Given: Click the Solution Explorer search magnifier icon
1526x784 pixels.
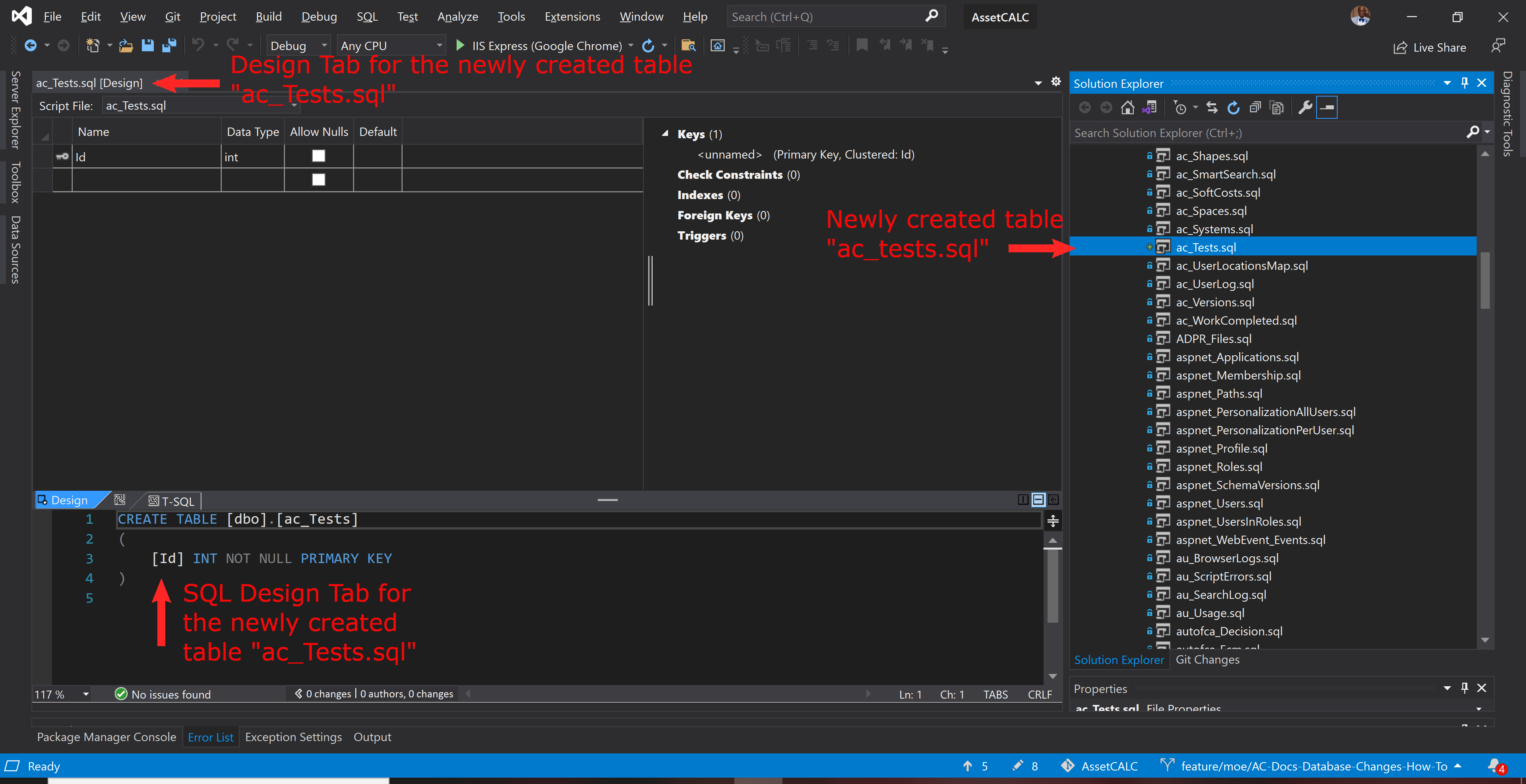Looking at the screenshot, I should click(1473, 133).
